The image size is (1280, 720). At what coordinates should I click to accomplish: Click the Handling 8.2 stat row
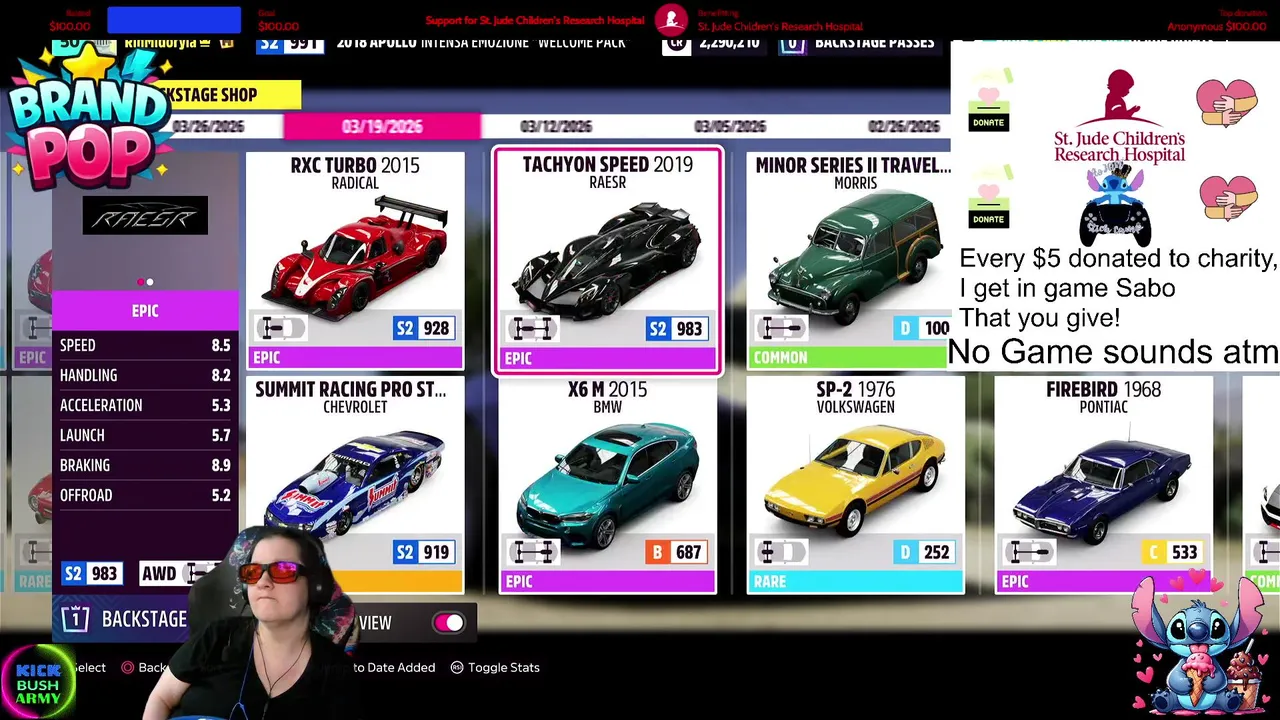tap(145, 375)
